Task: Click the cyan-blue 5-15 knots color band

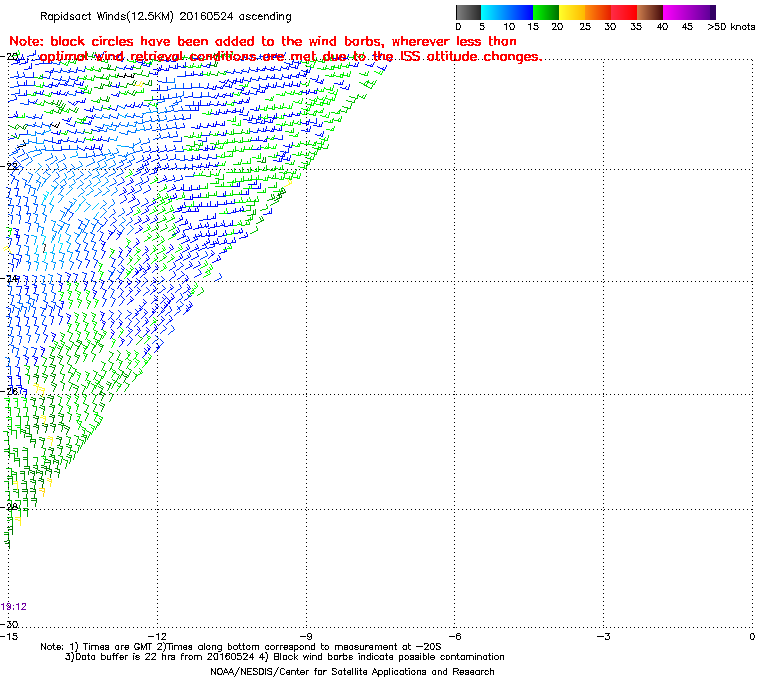Action: tap(507, 12)
